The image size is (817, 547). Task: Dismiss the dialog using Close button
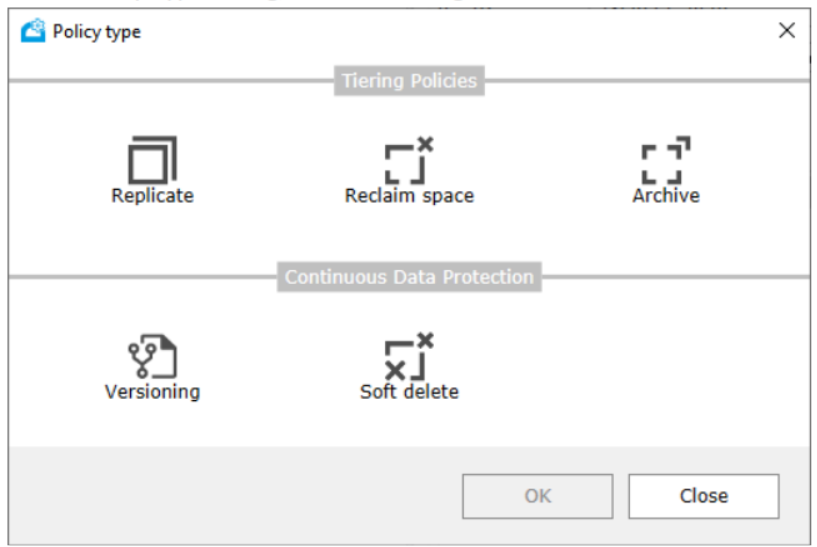pos(703,496)
